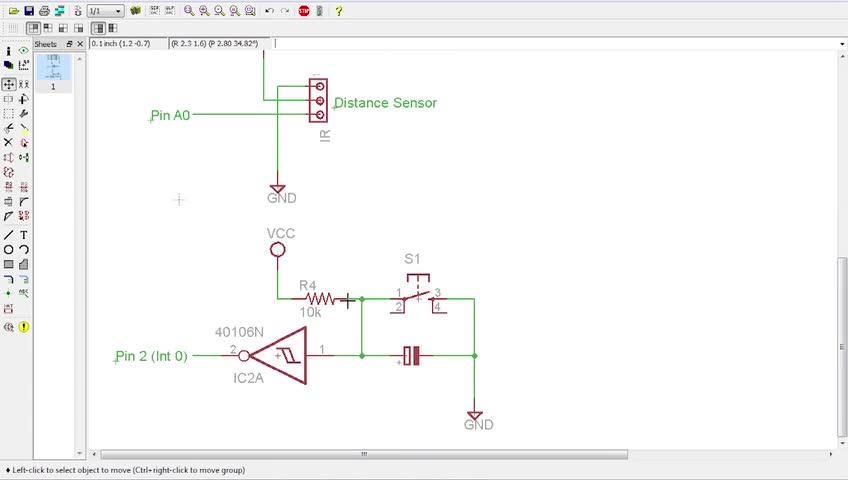848x480 pixels.
Task: Click the command line input field
Action: click(554, 43)
